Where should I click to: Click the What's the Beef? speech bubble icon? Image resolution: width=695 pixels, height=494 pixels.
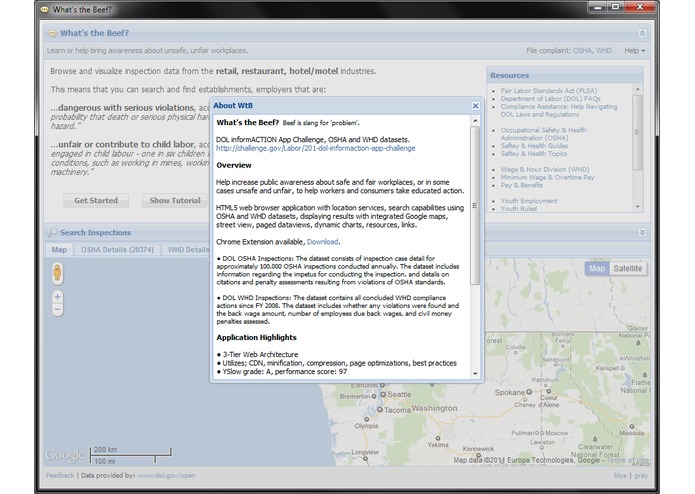[52, 33]
